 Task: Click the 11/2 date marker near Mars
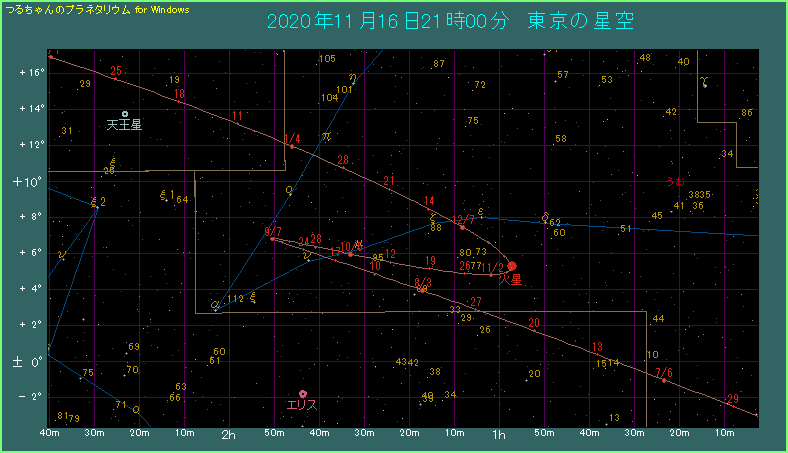click(x=493, y=268)
